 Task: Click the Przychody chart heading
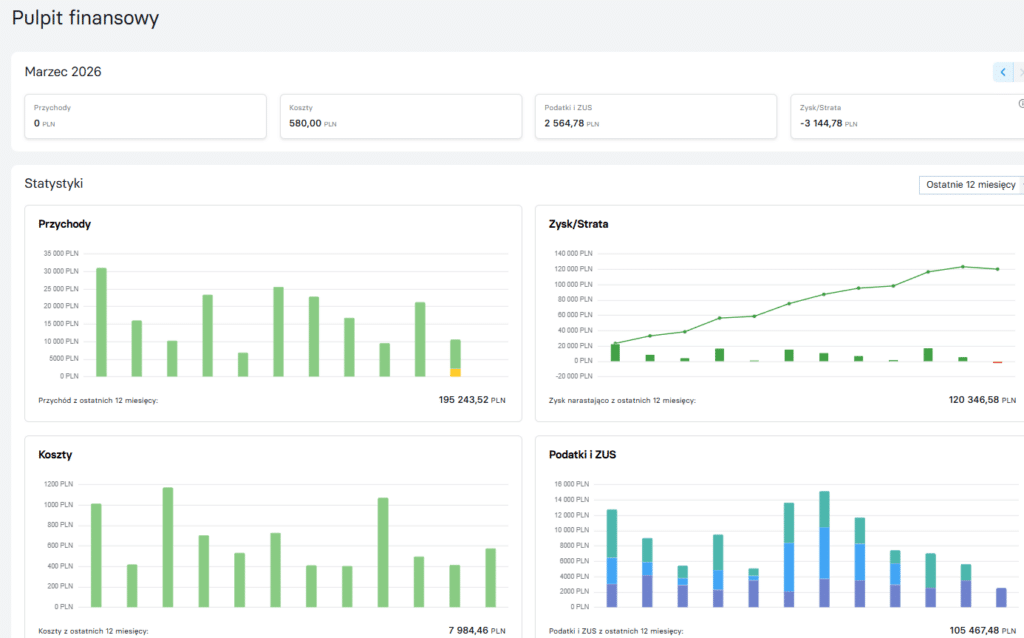tap(65, 224)
